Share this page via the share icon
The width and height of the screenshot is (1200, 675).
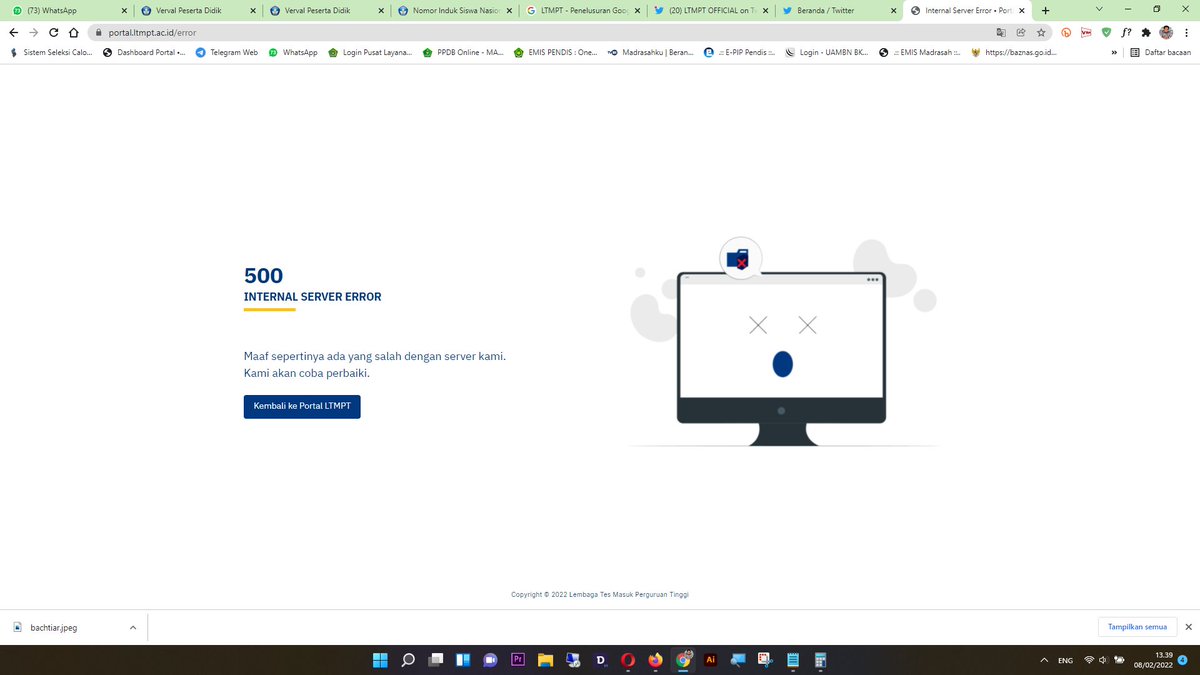pos(1021,32)
